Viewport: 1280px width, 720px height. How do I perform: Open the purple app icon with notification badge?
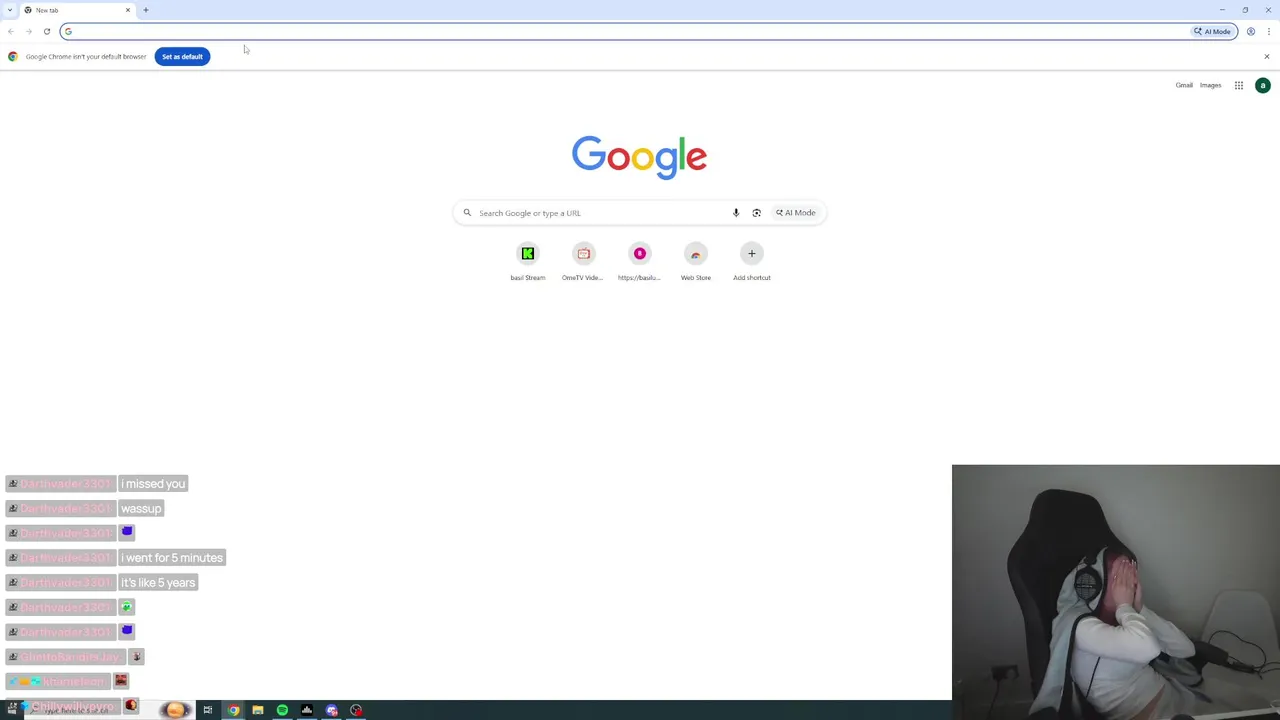point(332,710)
